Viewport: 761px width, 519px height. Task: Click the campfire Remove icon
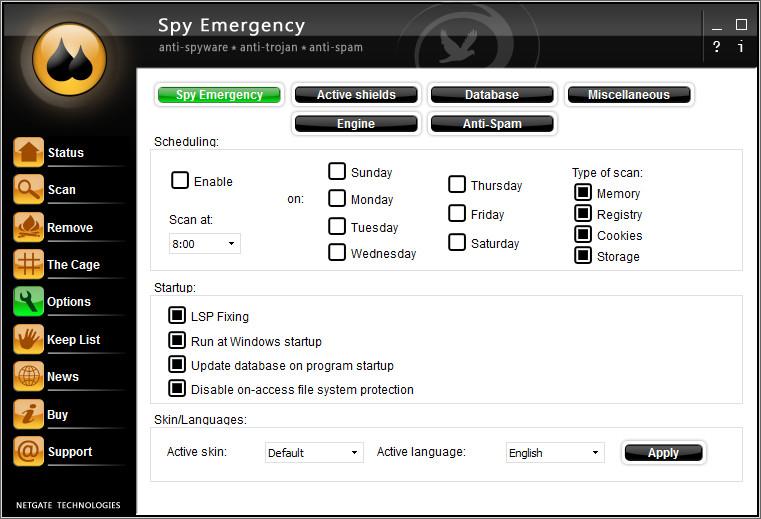tap(29, 227)
